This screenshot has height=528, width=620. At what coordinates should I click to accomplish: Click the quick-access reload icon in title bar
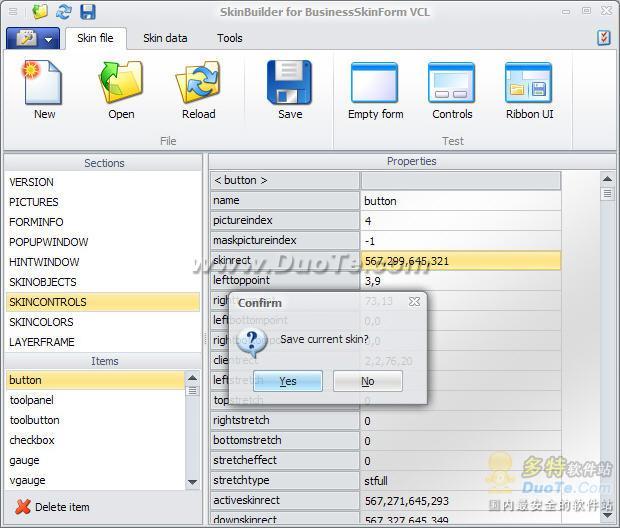64,12
